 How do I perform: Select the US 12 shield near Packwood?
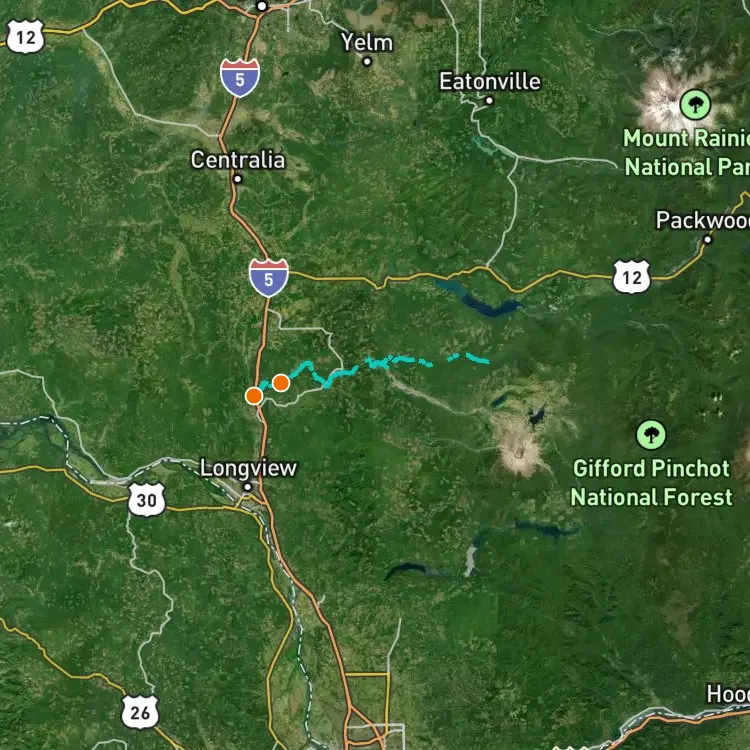[632, 277]
